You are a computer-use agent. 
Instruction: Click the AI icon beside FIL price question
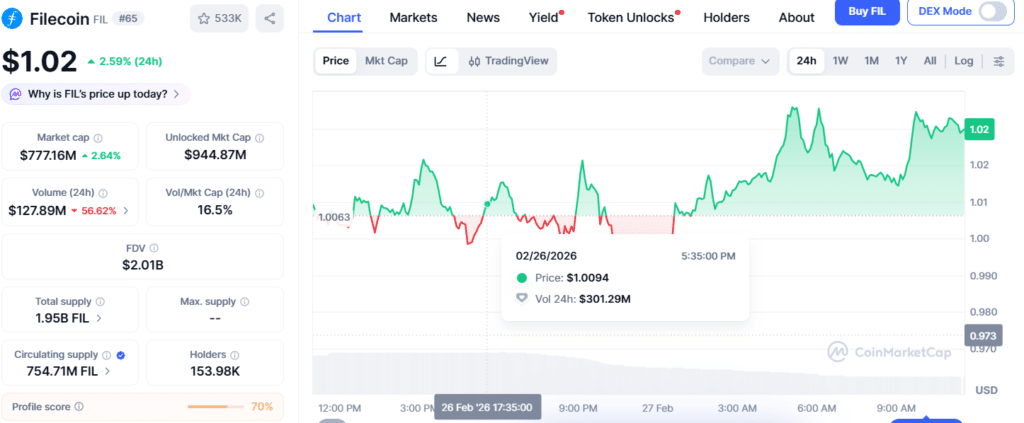coord(15,95)
